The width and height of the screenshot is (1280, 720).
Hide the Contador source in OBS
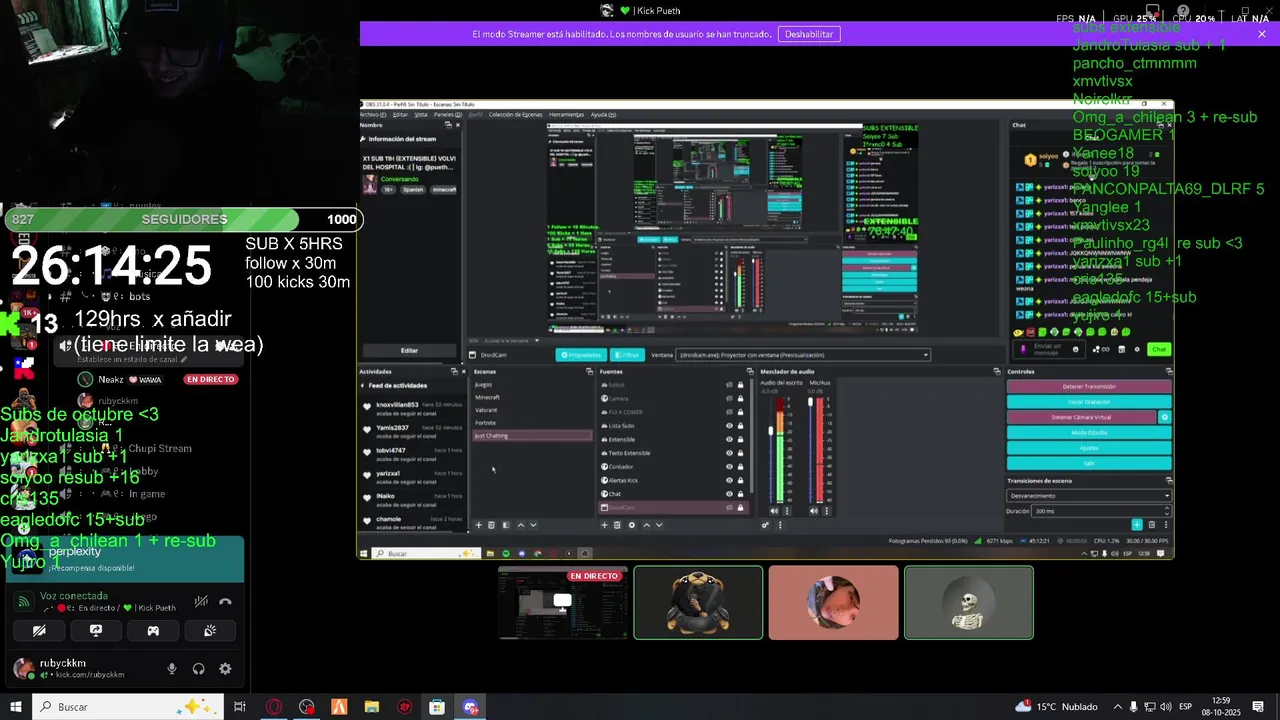click(729, 467)
